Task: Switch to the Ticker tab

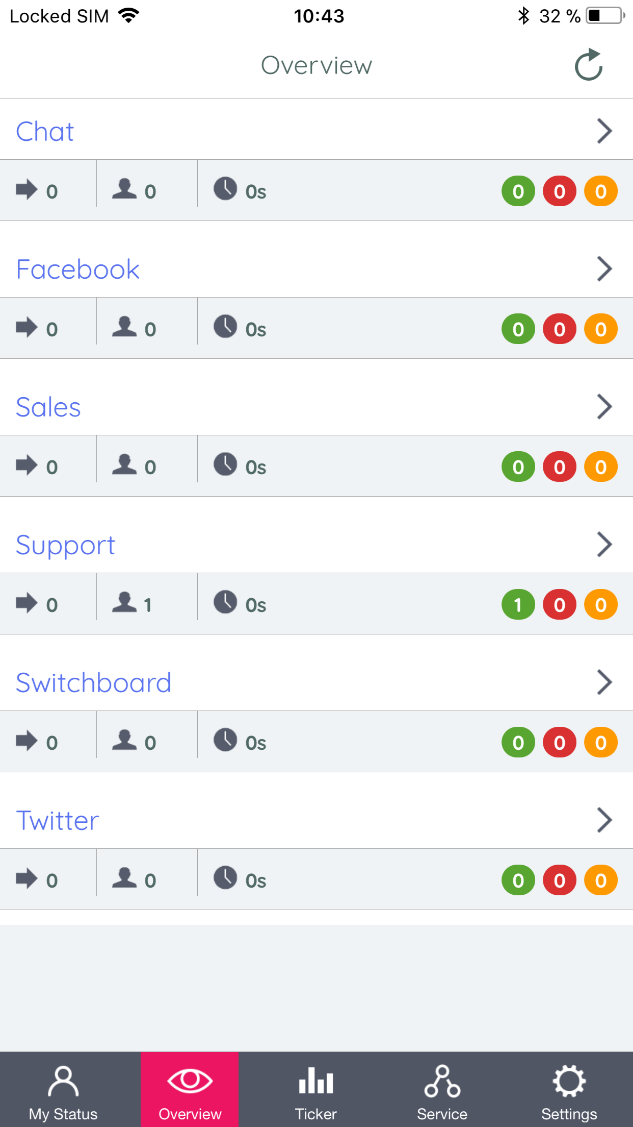Action: point(316,1090)
